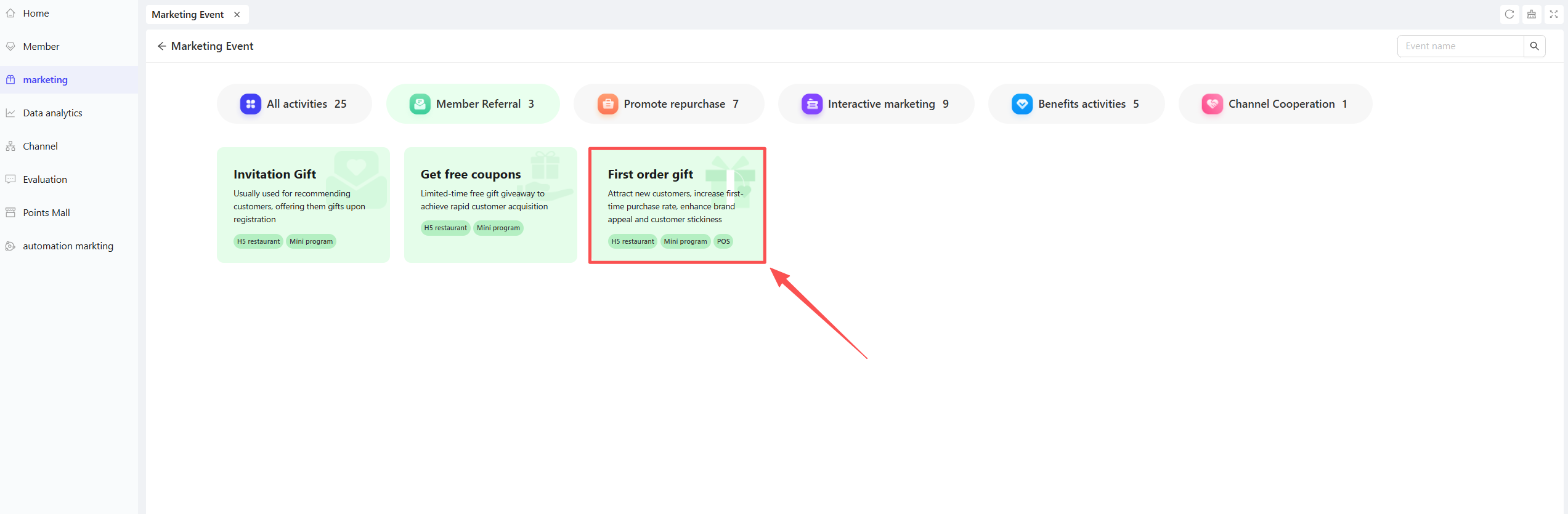Click the Member Referral green icon

(420, 104)
